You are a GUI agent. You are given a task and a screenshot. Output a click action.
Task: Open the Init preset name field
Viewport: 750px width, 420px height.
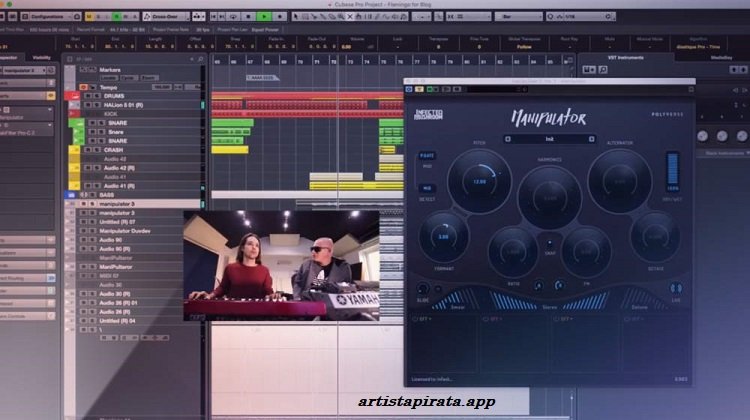pos(550,139)
